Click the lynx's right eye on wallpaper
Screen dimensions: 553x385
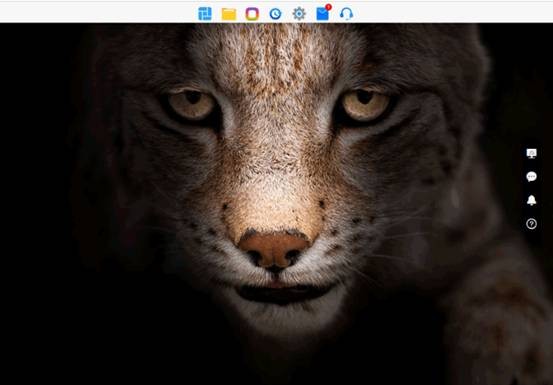pyautogui.click(x=365, y=104)
